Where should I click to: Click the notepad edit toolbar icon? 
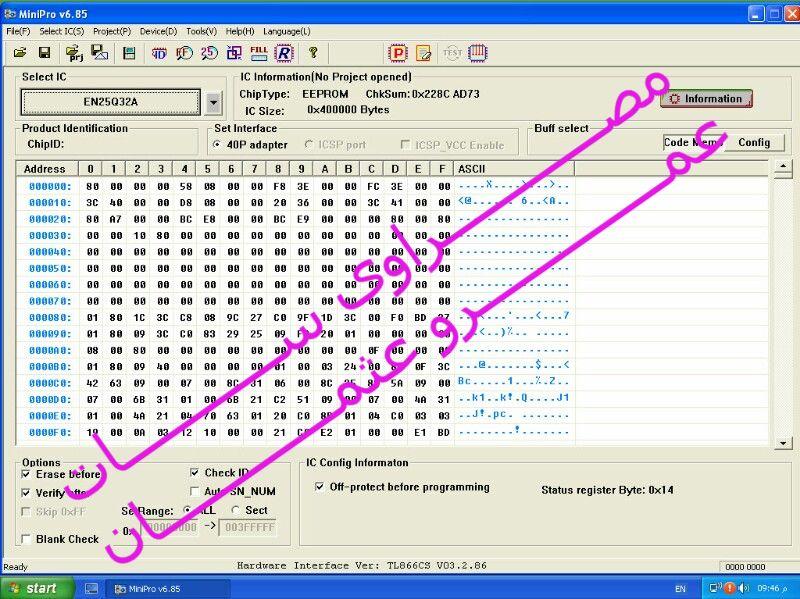tap(423, 53)
